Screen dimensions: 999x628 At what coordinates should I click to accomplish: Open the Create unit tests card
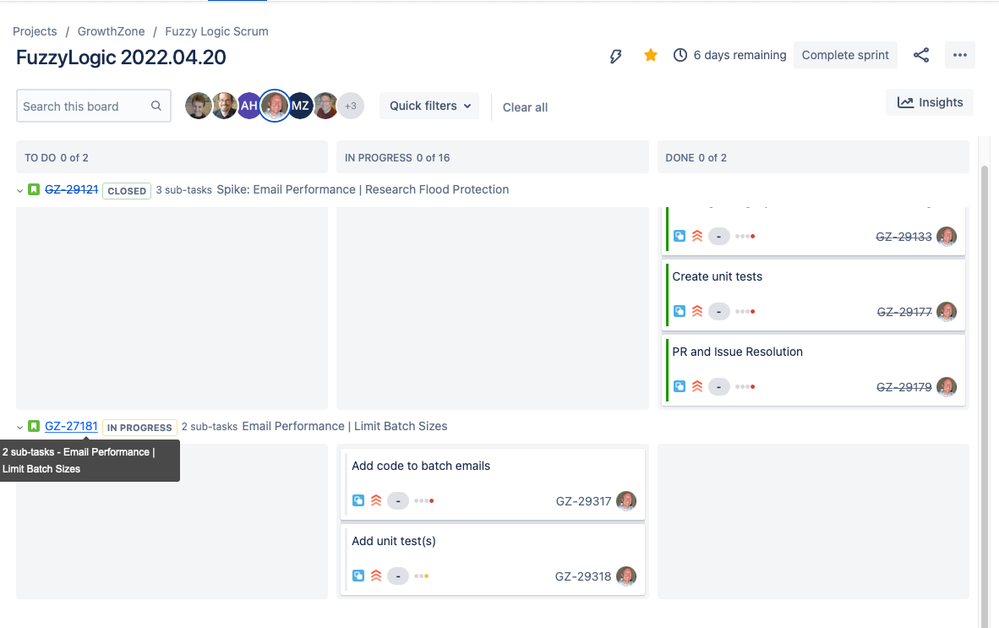coord(814,295)
